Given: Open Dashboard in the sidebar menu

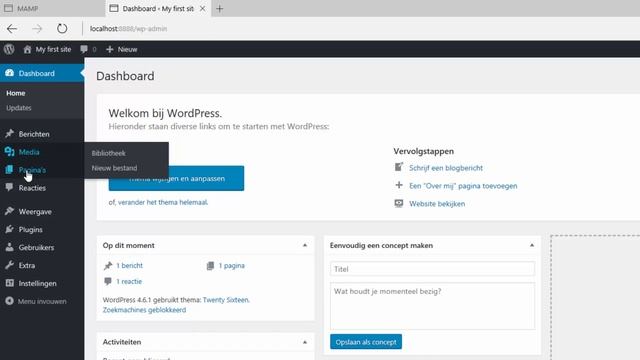Looking at the screenshot, I should pyautogui.click(x=42, y=73).
